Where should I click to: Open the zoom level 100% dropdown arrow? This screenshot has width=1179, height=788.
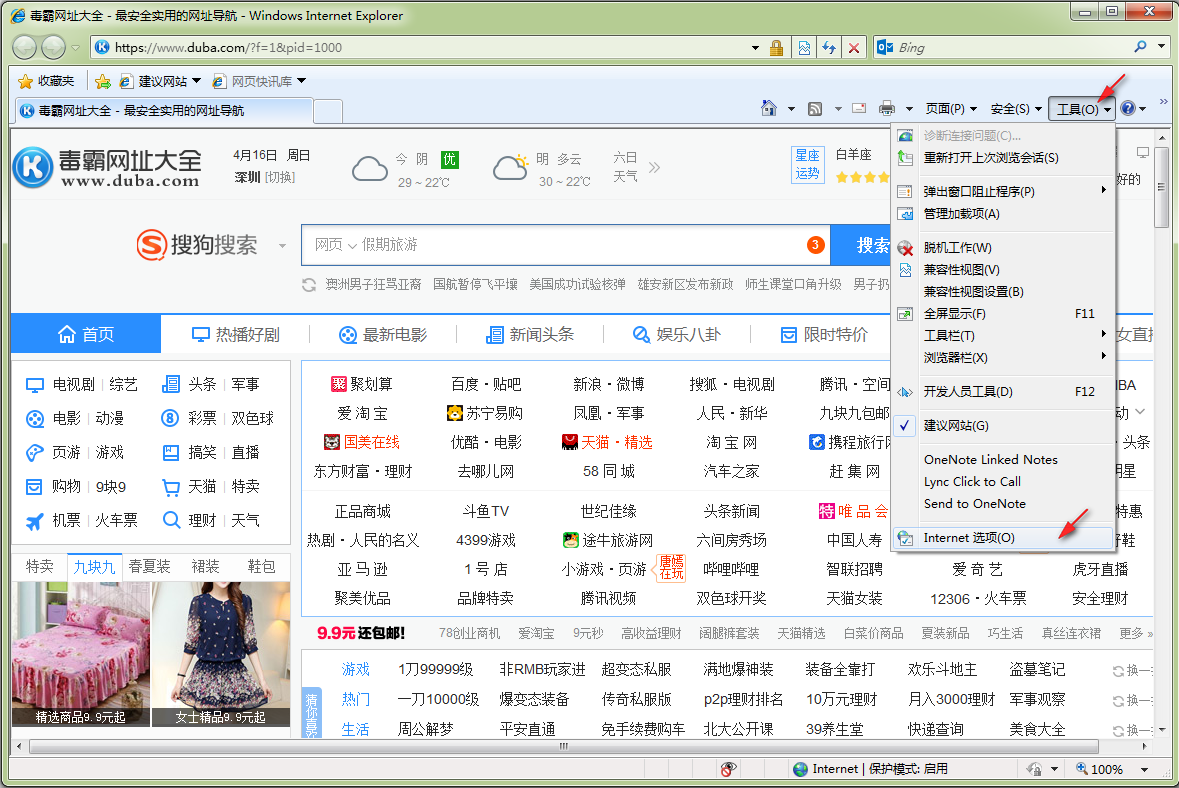click(1144, 769)
